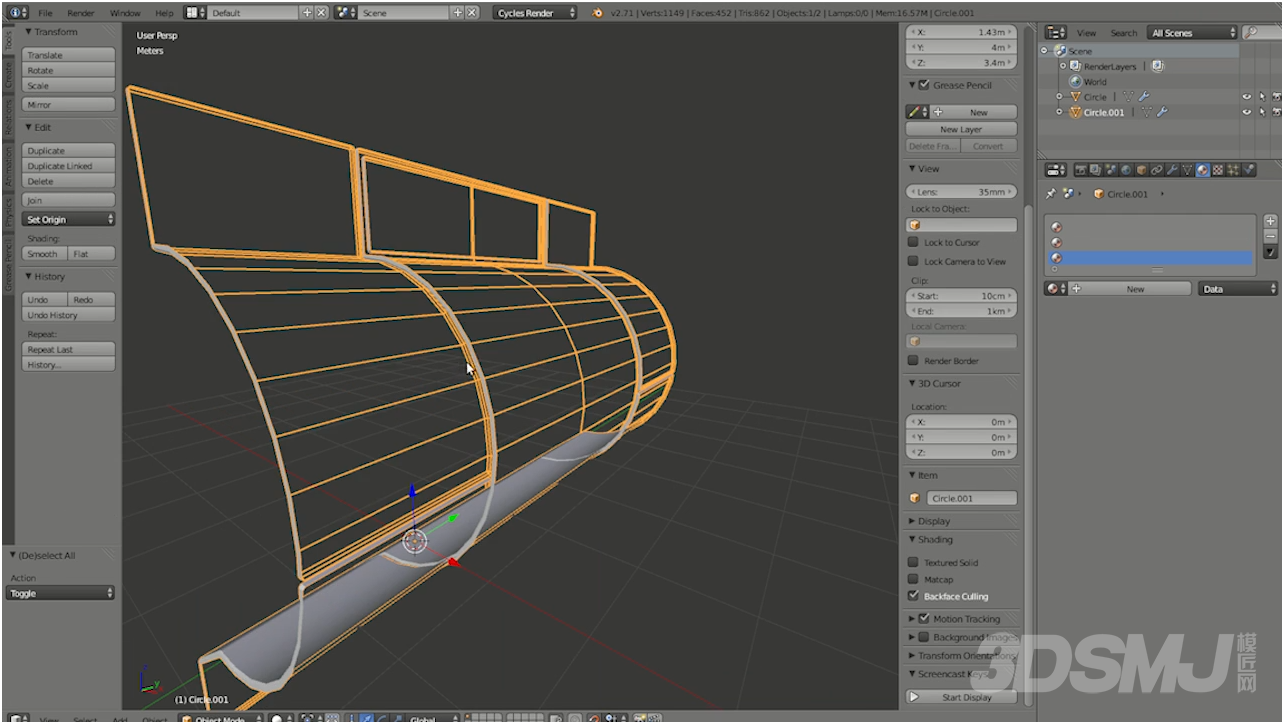Adjust the Lens 35mm slider field
Viewport: 1284px width, 724px height.
pyautogui.click(x=961, y=191)
